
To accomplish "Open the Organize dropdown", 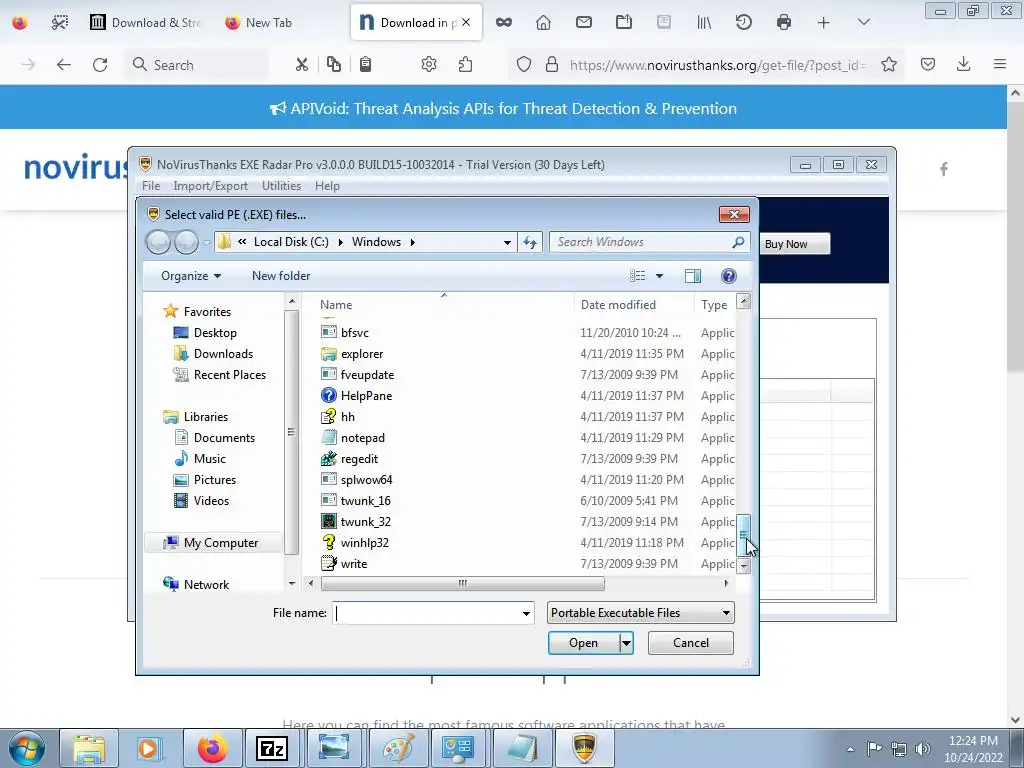I will pos(191,276).
